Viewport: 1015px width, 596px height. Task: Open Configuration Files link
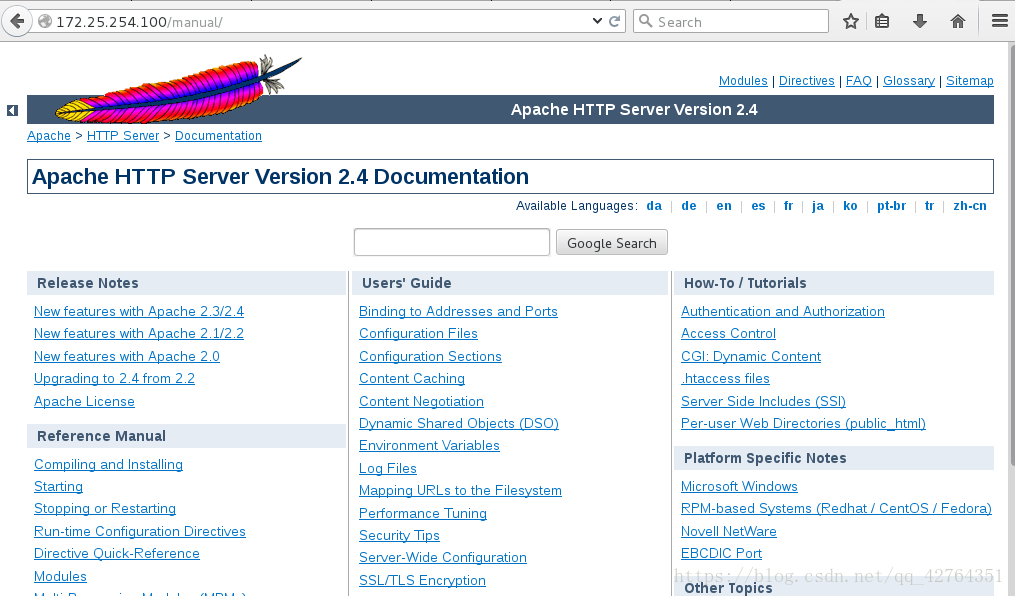tap(418, 333)
